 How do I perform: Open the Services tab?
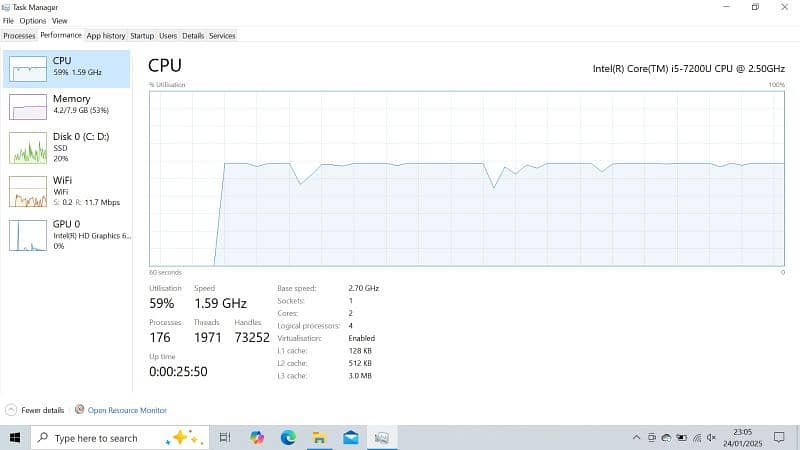point(222,35)
